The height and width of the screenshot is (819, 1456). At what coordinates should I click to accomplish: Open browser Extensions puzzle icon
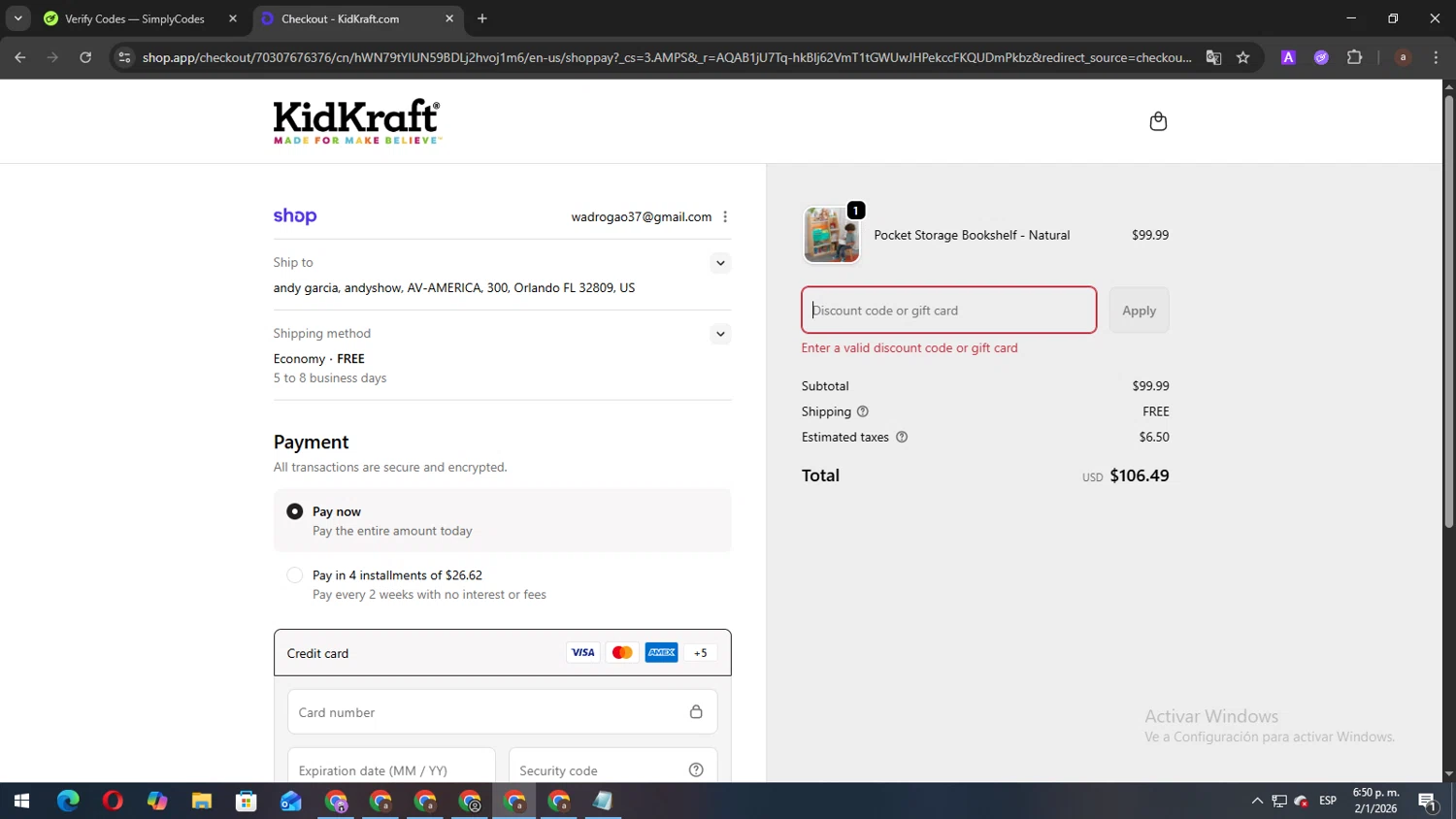[x=1354, y=57]
